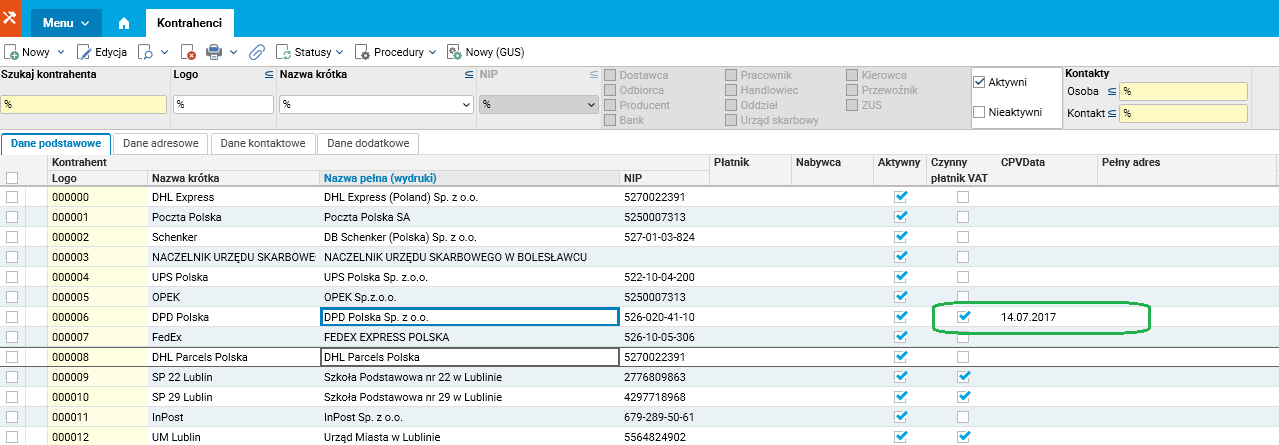Expand the printer options dropdown arrow
The height and width of the screenshot is (445, 1279).
[x=233, y=52]
